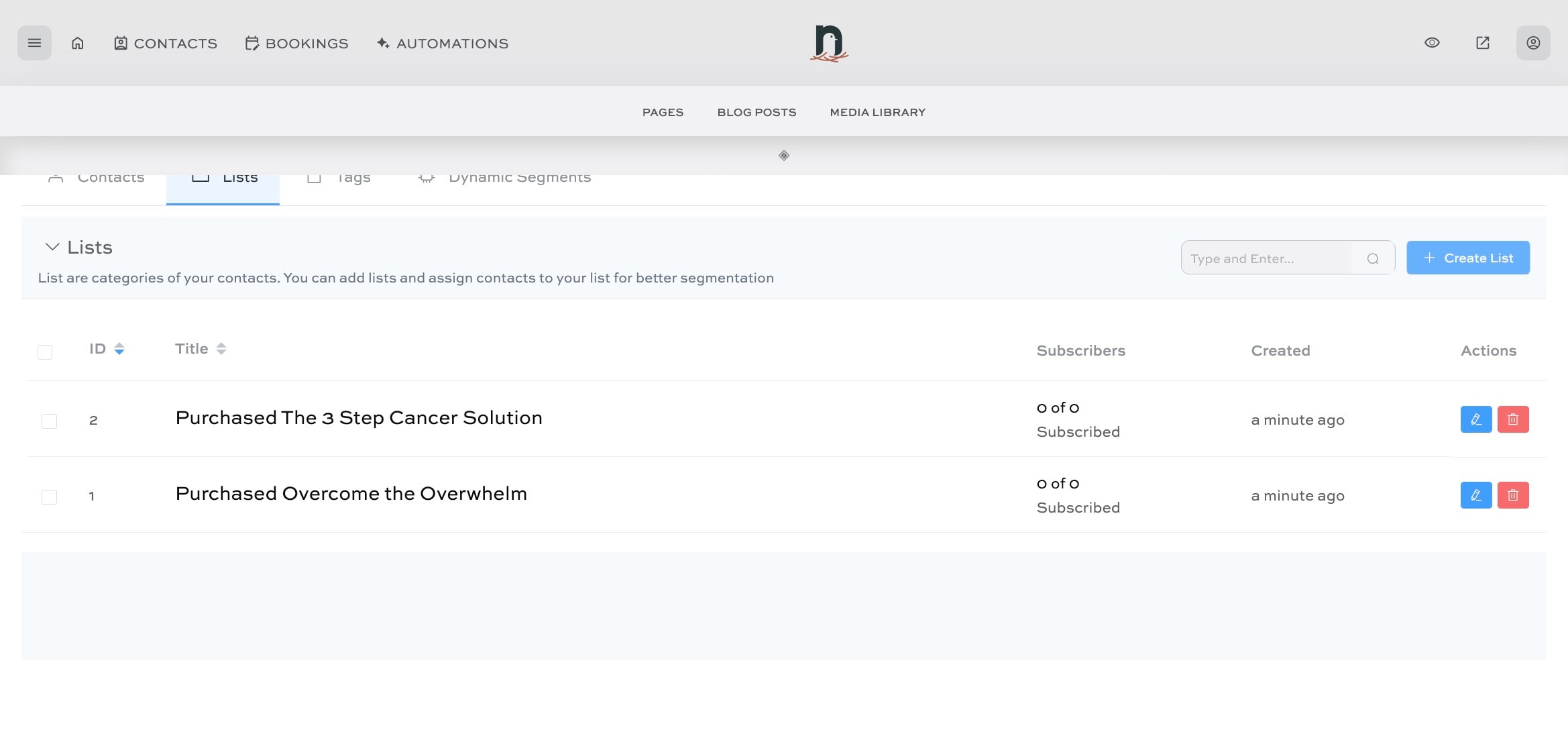Open the Bookings menu
This screenshot has height=730, width=1568.
point(297,44)
